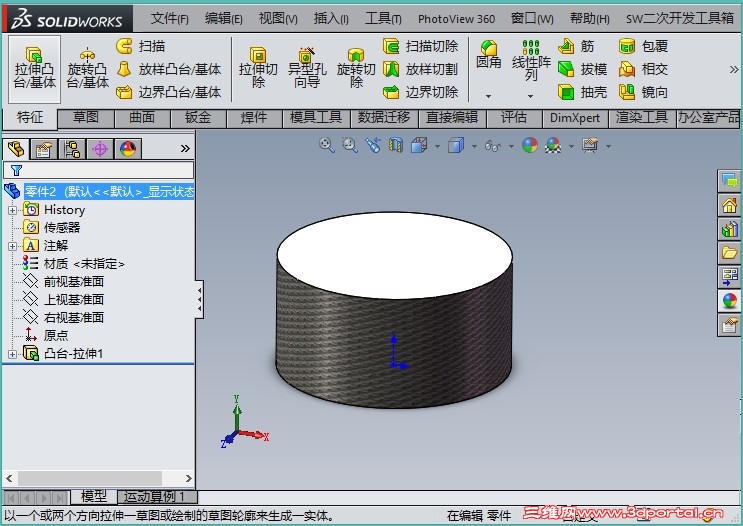This screenshot has width=743, height=526.
Task: Open the View Orientation dropdown arrow
Action: [437, 146]
